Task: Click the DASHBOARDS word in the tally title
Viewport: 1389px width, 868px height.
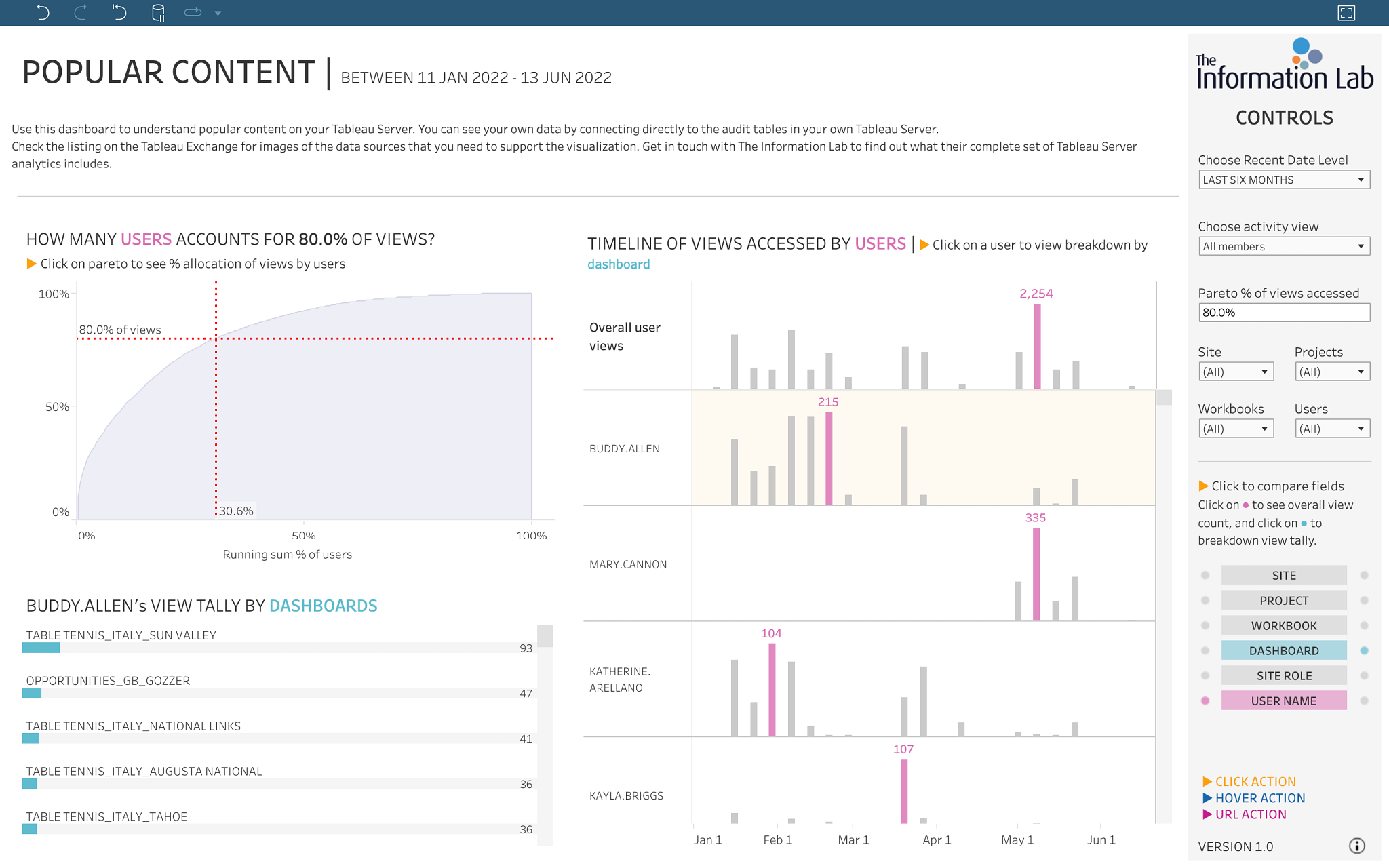Action: tap(324, 606)
